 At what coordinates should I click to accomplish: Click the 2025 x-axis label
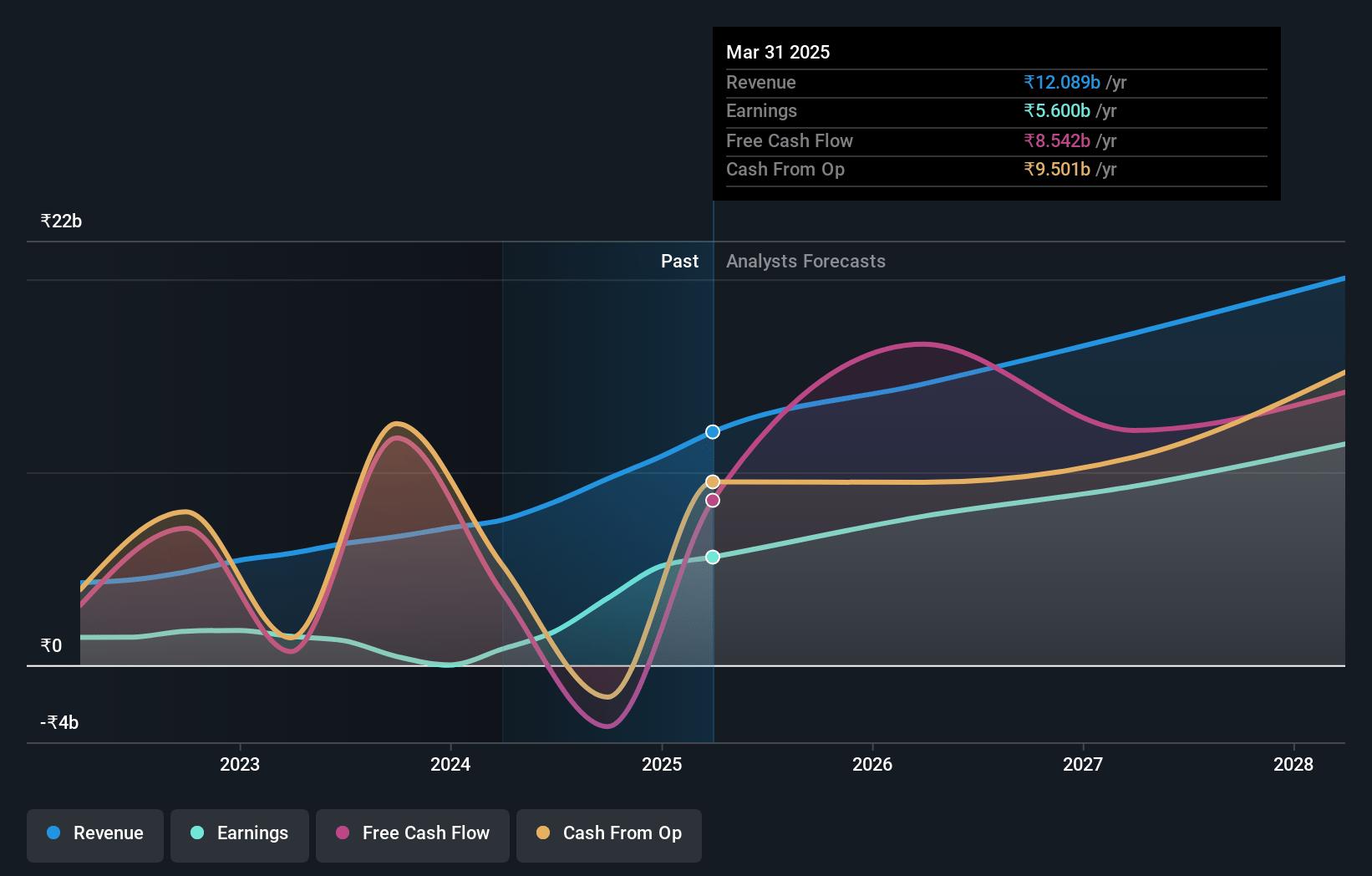coord(662,764)
